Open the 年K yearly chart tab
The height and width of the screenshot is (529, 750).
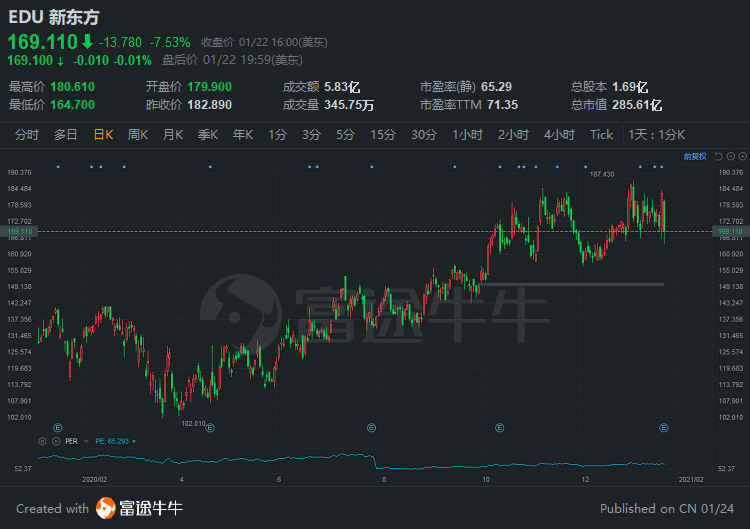click(x=243, y=135)
